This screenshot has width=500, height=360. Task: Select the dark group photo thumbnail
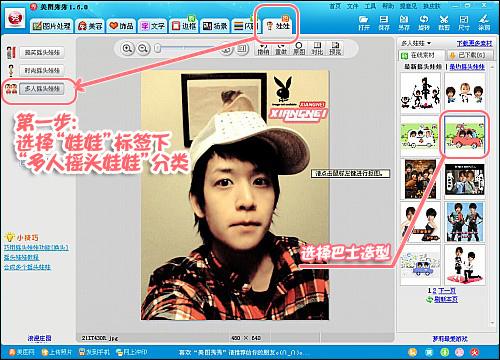click(x=421, y=179)
